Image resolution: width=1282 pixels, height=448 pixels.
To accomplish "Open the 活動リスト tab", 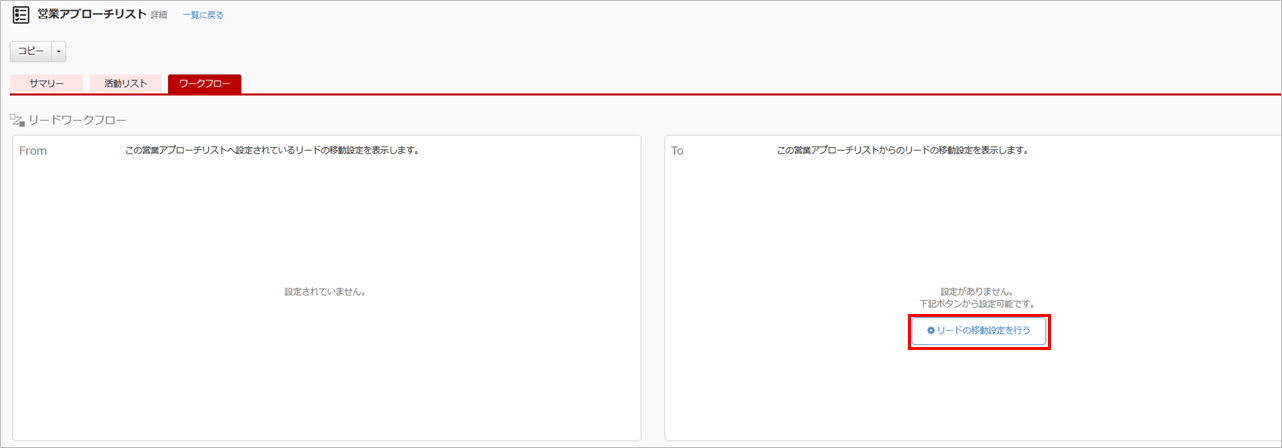I will (125, 84).
